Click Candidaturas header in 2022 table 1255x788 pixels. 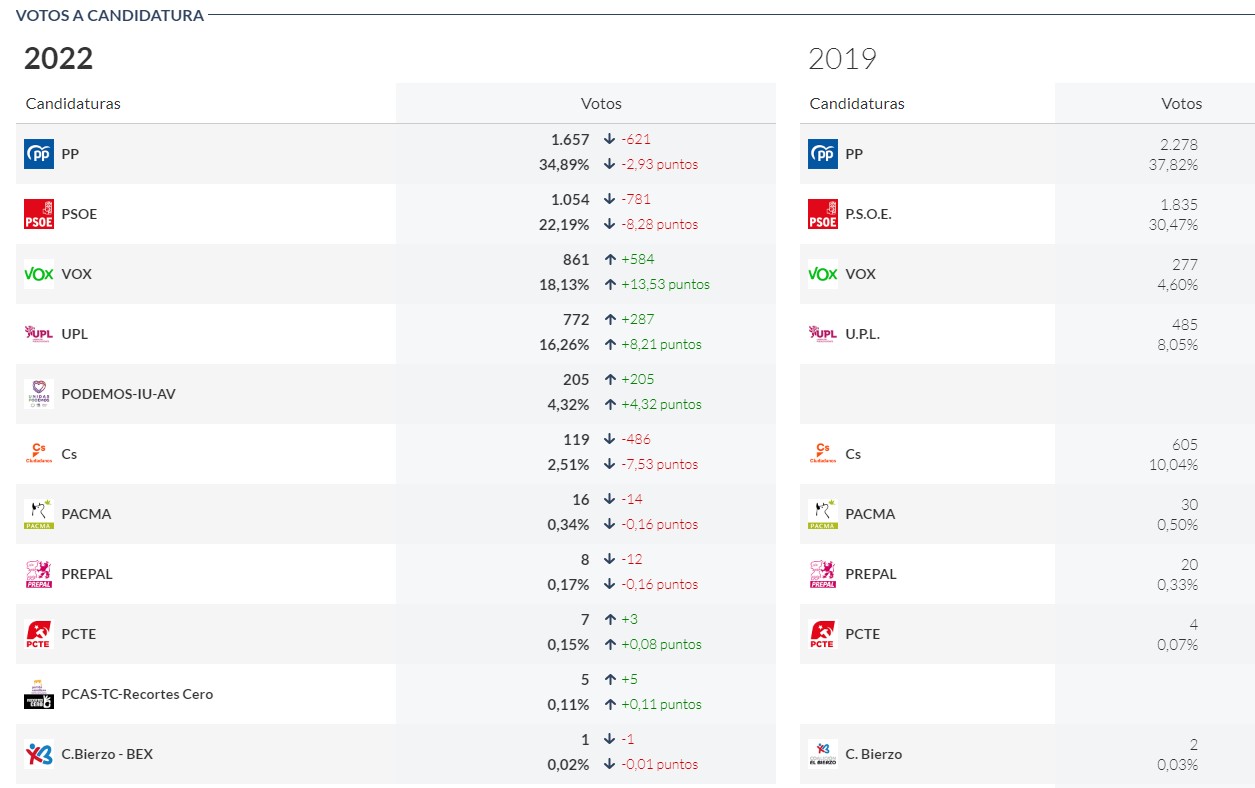73,103
